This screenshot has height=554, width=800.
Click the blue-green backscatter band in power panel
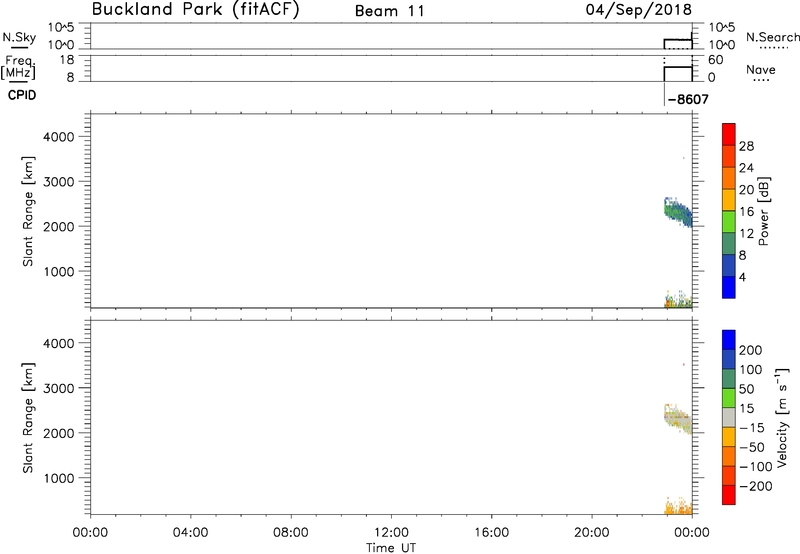(677, 211)
